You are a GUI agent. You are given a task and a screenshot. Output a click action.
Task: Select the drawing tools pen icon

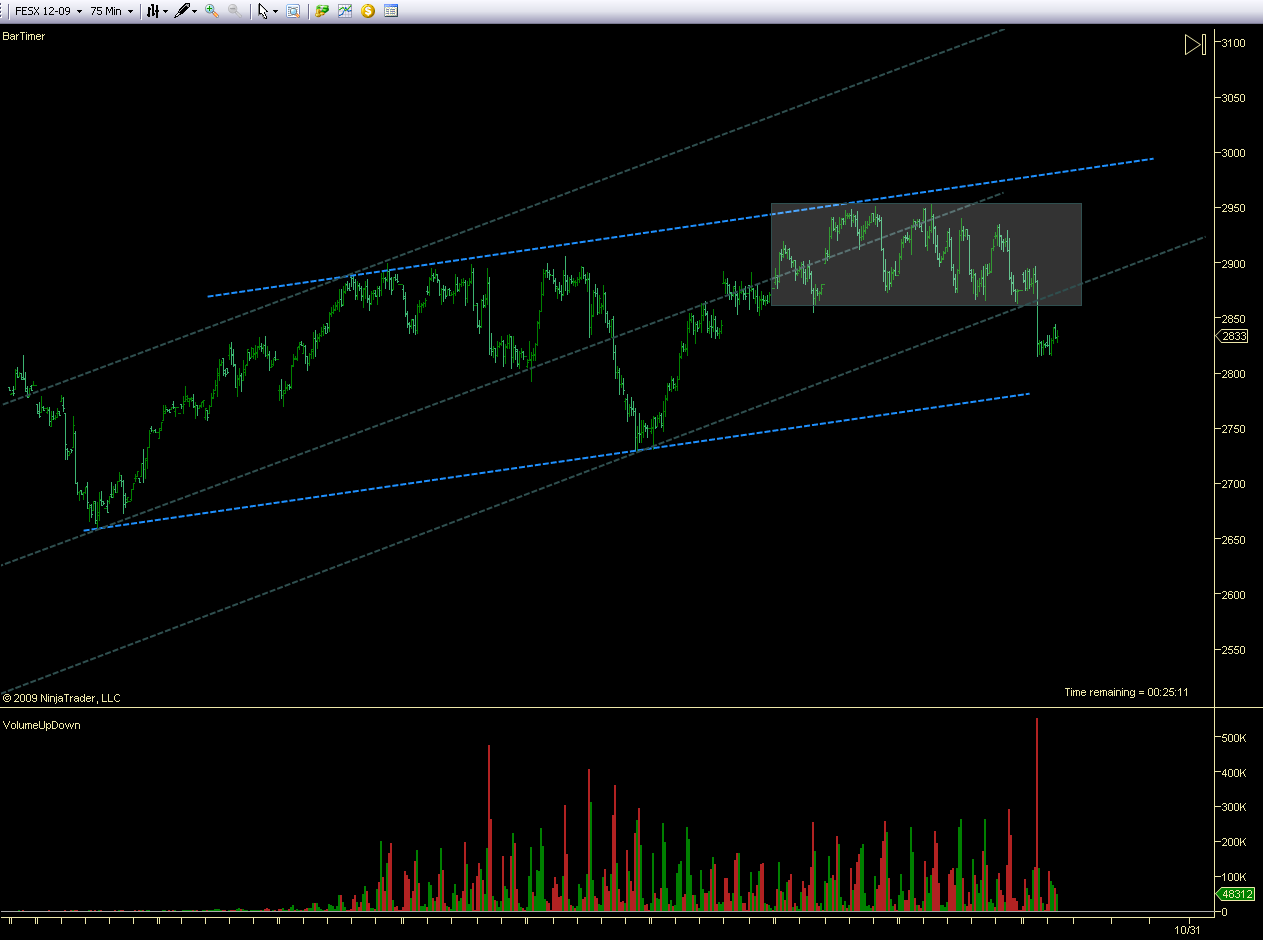[182, 11]
